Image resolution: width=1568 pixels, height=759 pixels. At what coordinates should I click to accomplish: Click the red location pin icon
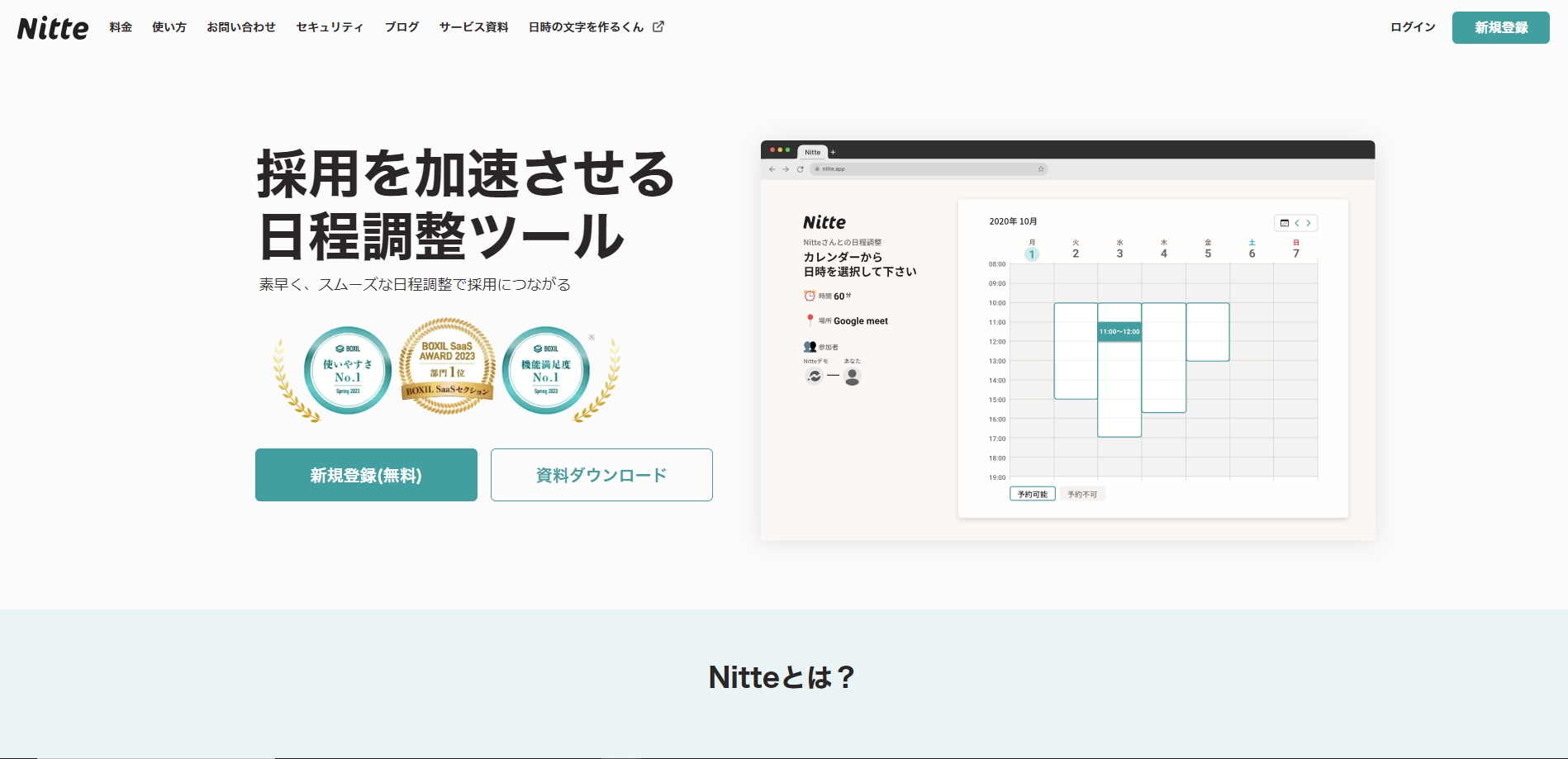coord(810,320)
